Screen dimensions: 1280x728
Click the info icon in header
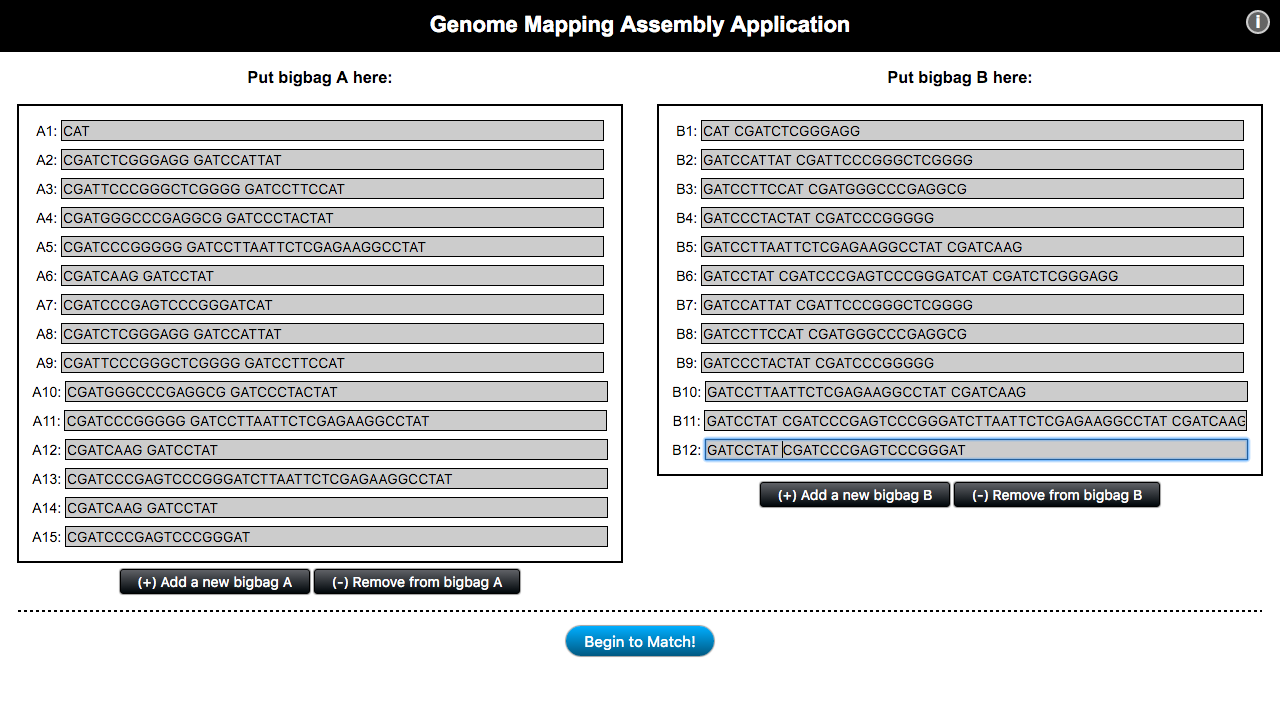tap(1257, 23)
